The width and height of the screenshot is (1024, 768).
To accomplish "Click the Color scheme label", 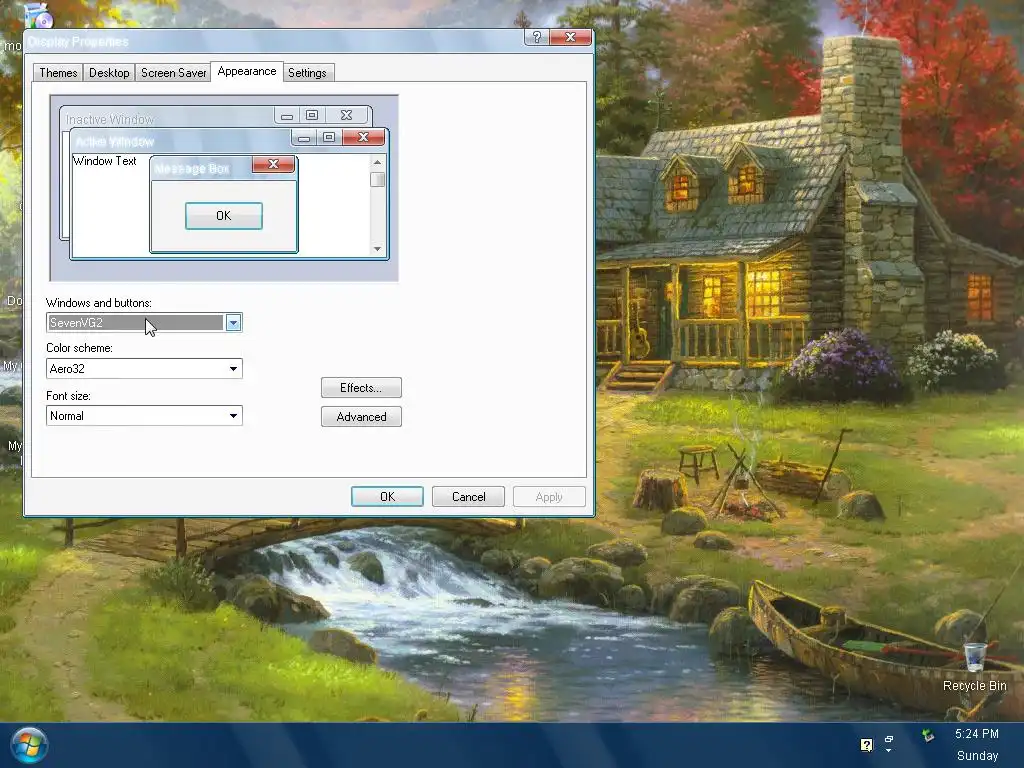I will tap(79, 348).
